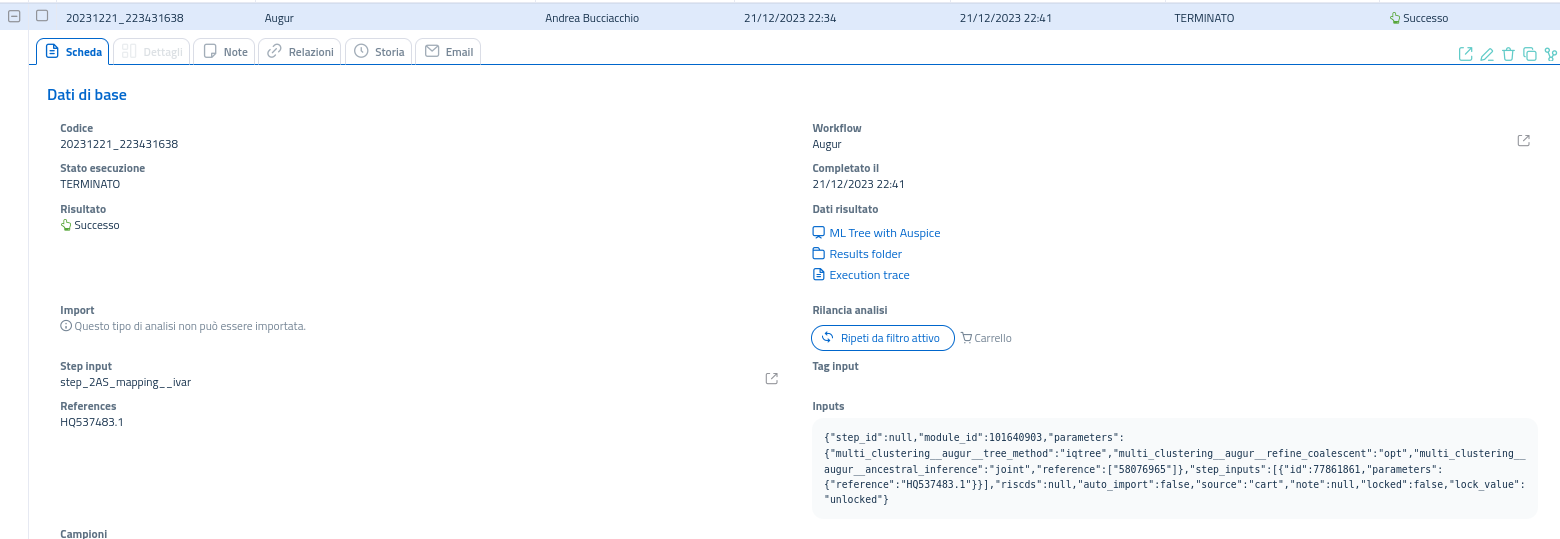The image size is (1560, 539).
Task: Open the Email tab
Action: pyautogui.click(x=448, y=52)
